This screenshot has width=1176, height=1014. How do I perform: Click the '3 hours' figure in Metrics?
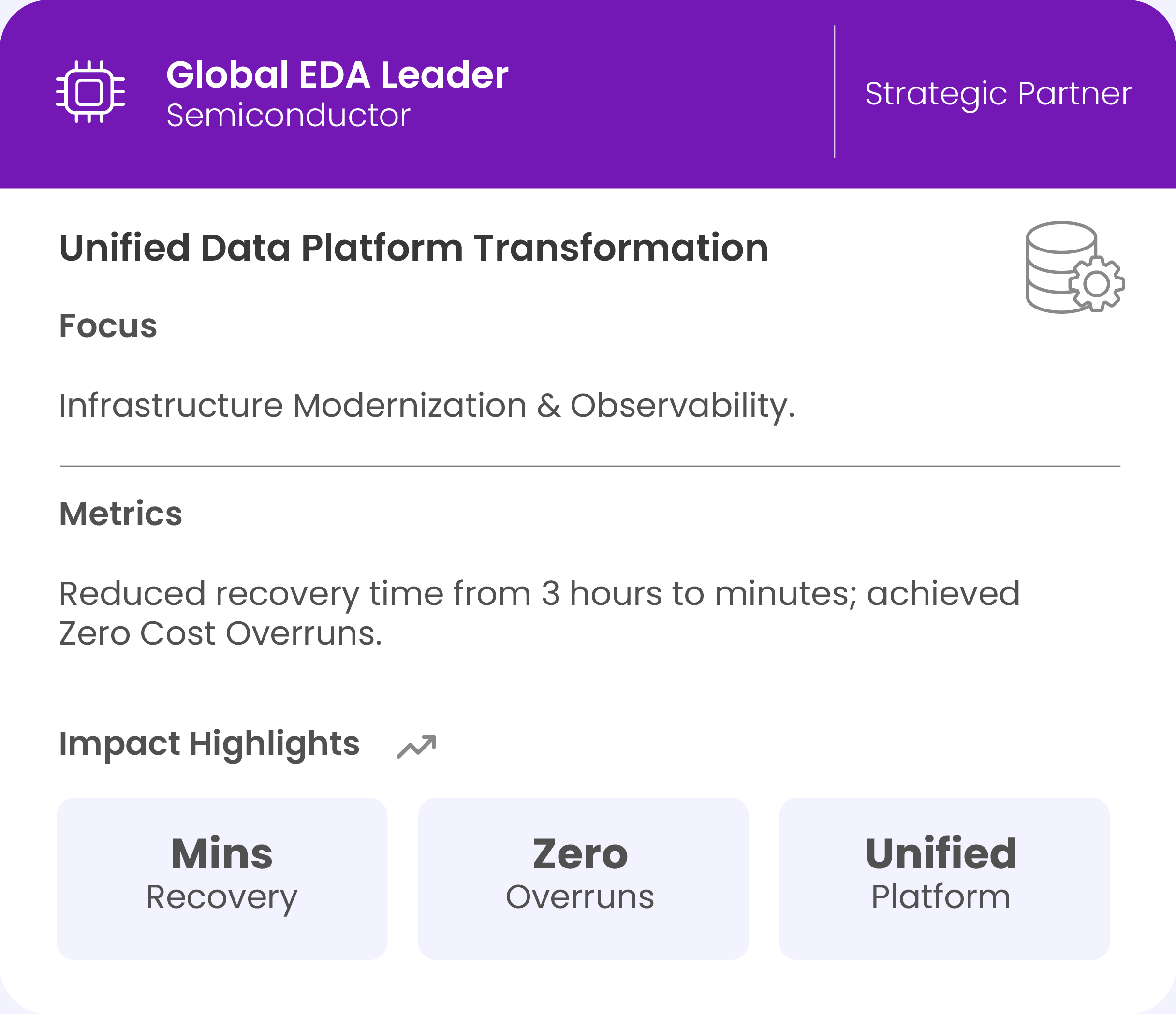click(x=602, y=593)
